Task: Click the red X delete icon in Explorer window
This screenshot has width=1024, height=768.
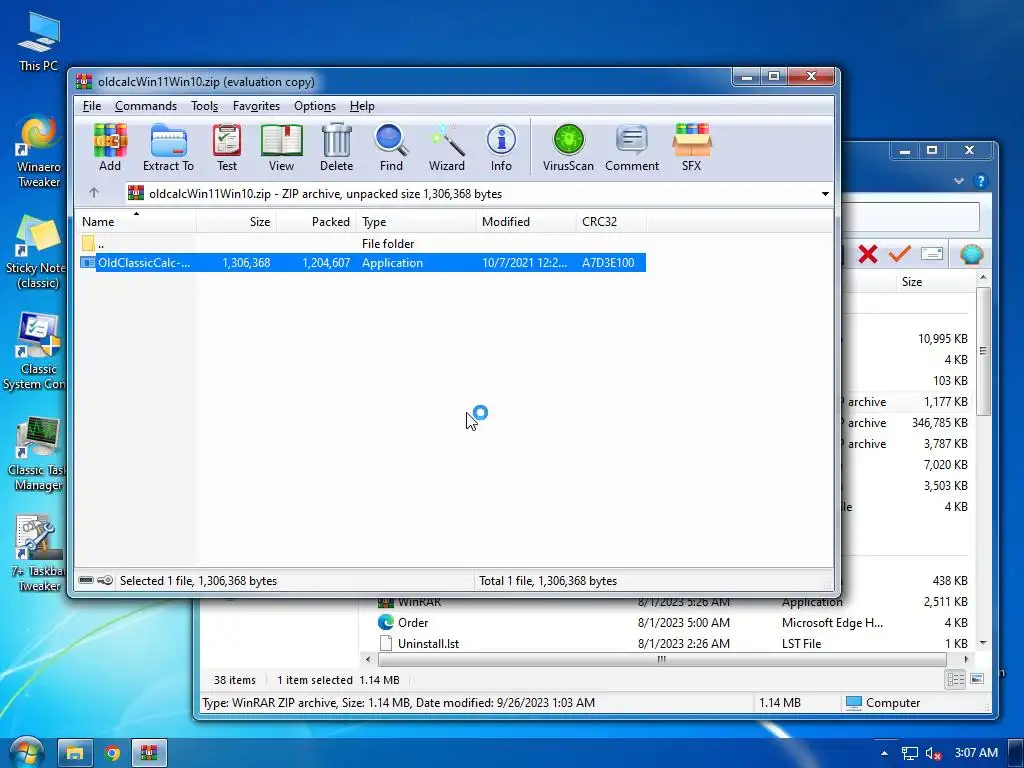Action: click(x=868, y=254)
